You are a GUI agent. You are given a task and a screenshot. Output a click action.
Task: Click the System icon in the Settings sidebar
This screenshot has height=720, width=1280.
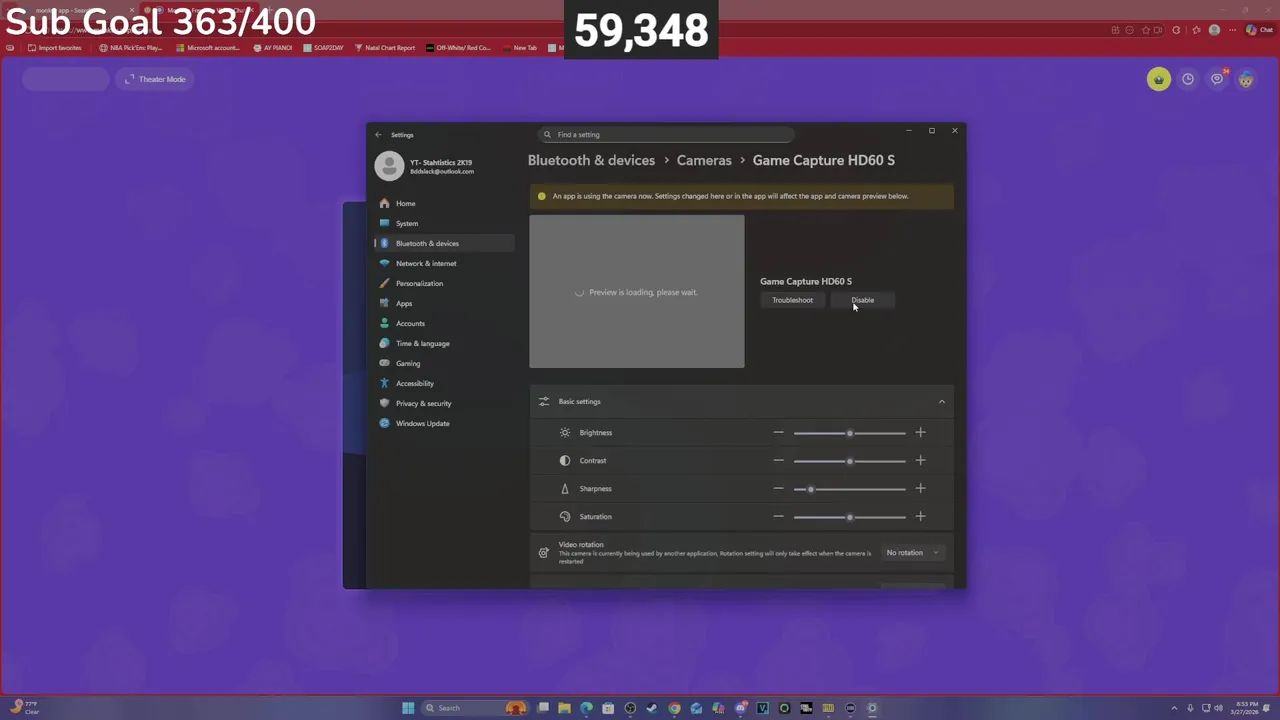(x=384, y=223)
